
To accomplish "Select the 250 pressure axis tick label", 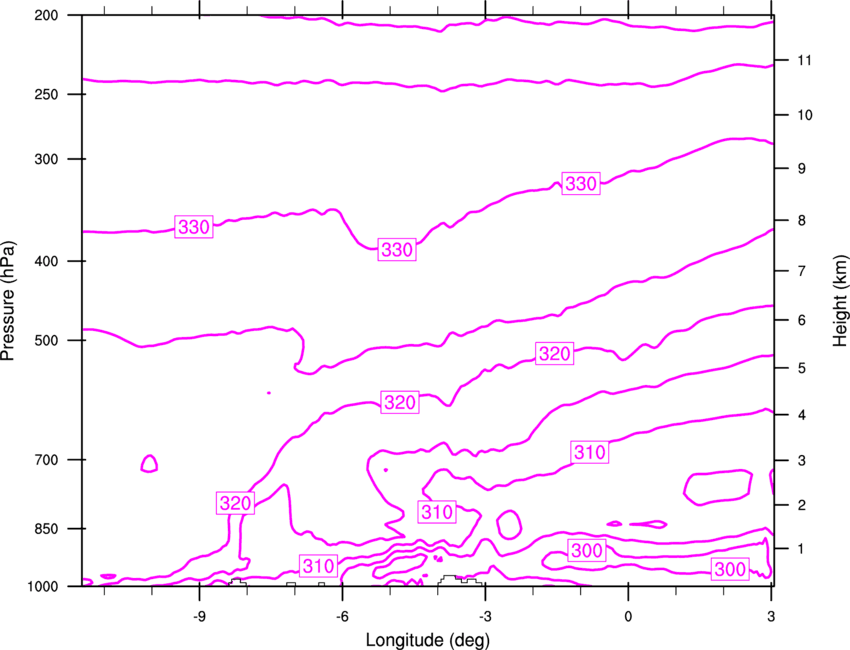I will 46,94.
